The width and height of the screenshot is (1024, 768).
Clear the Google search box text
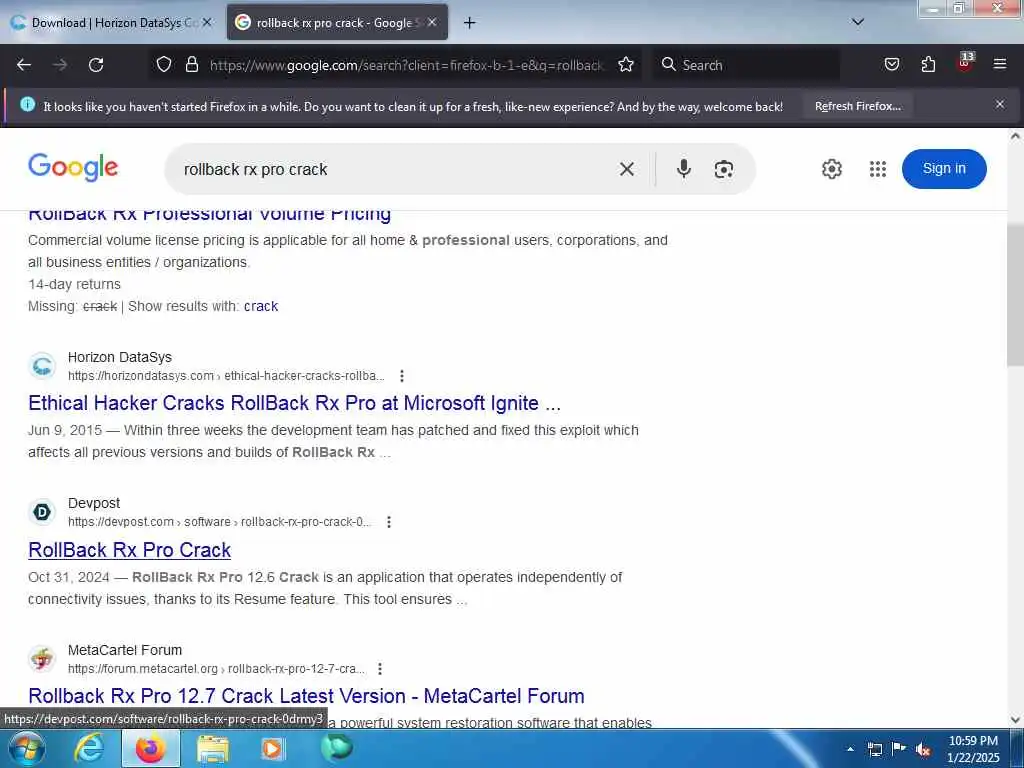626,169
